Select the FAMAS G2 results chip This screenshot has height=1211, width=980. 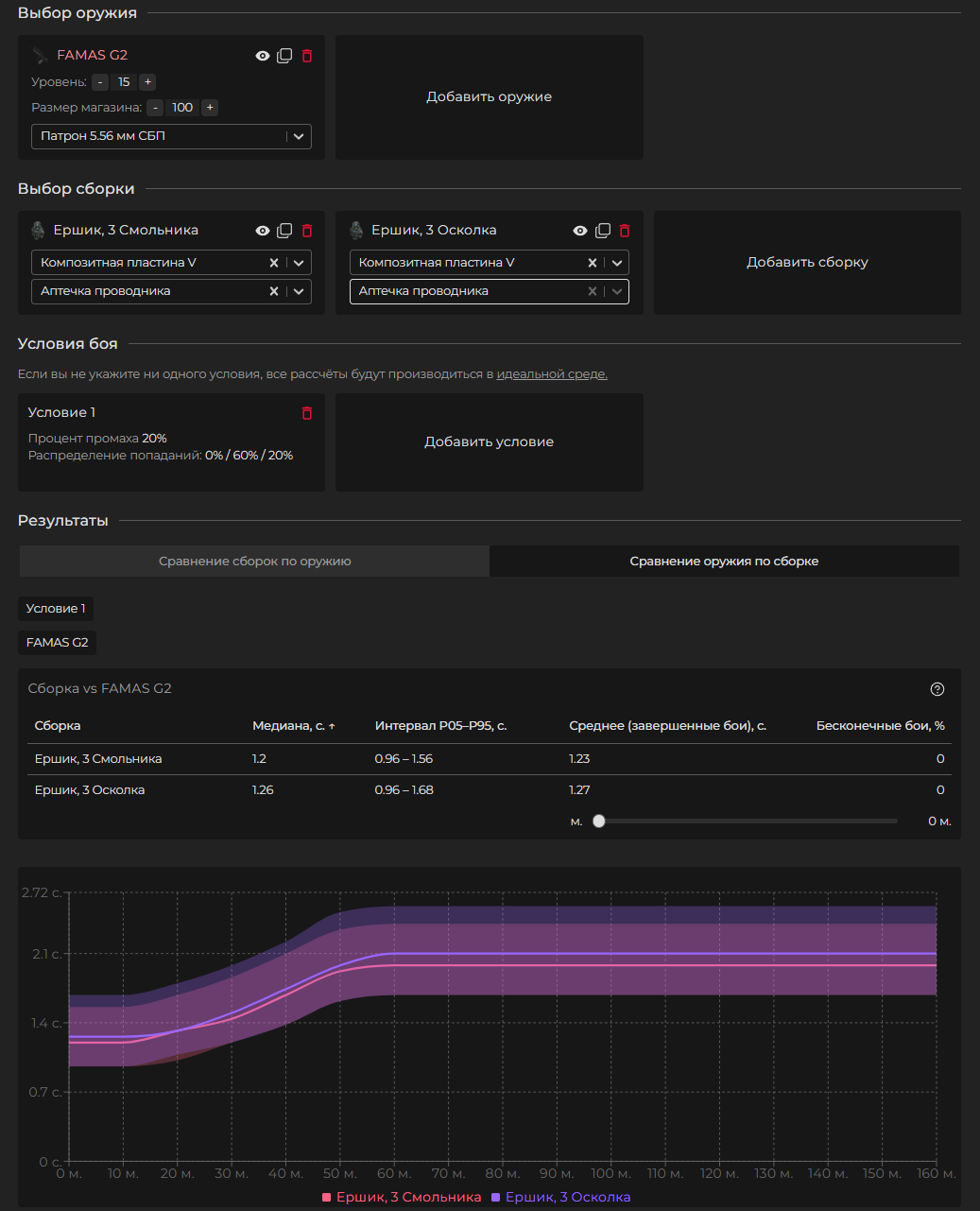(x=58, y=643)
